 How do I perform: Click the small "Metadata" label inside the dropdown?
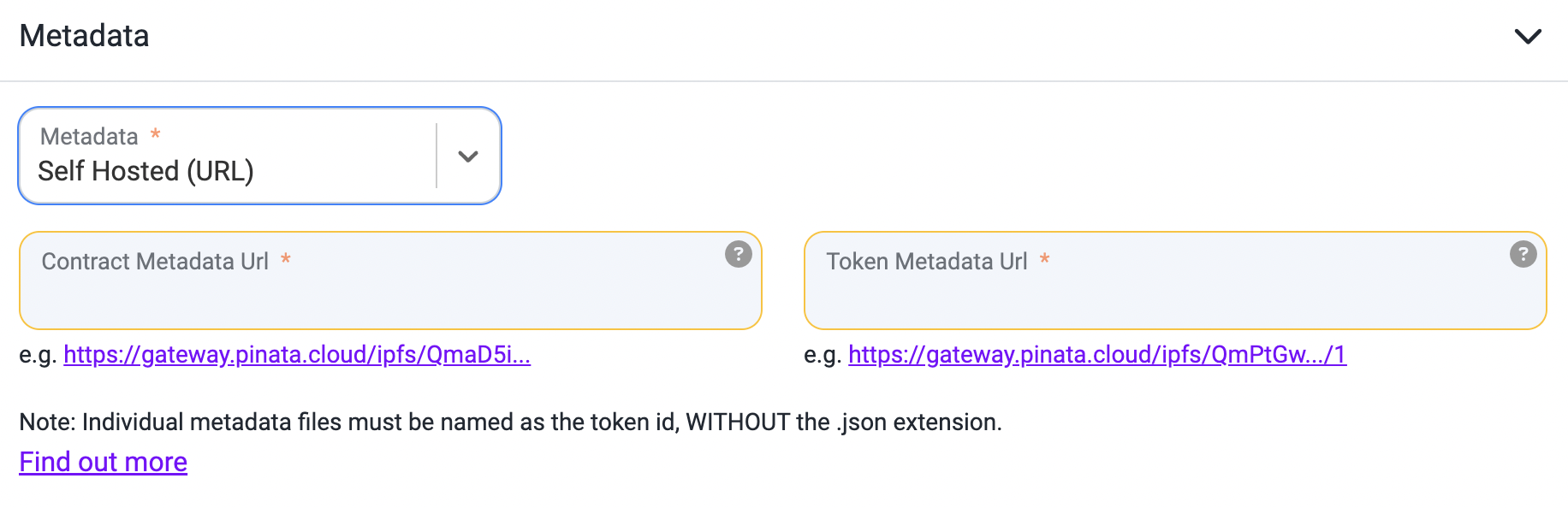(89, 137)
